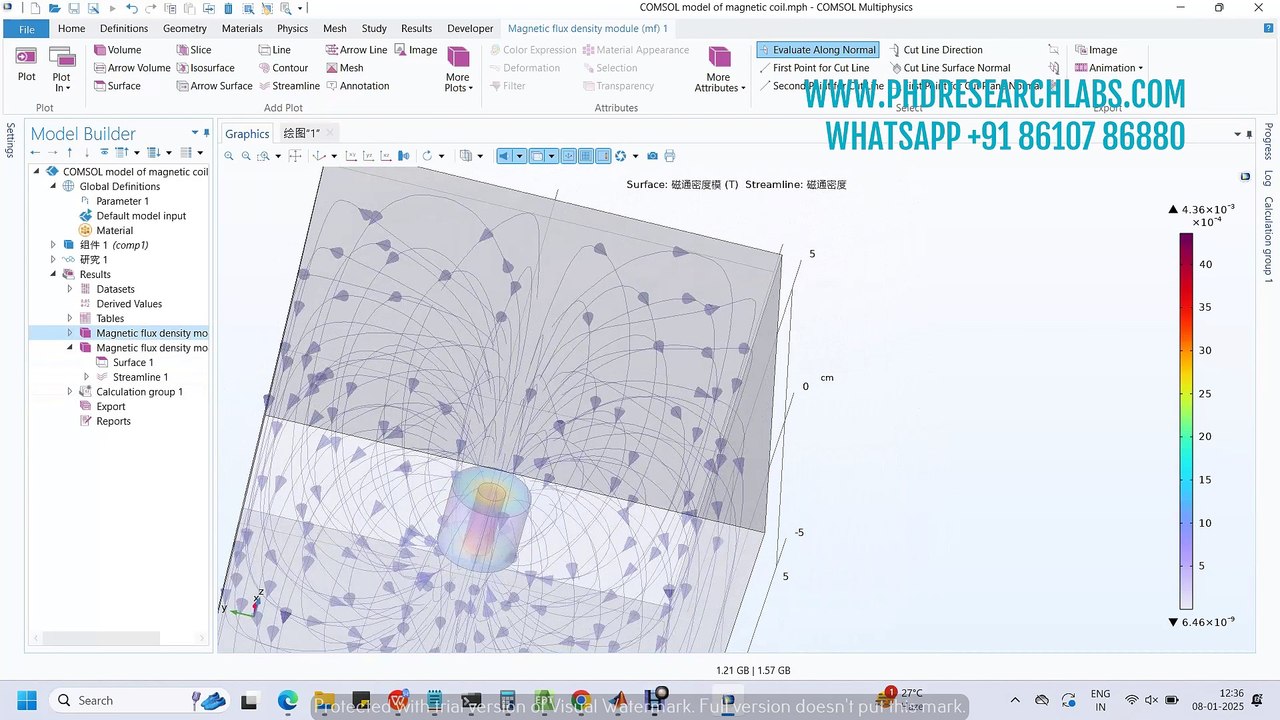Take a snapshot with the camera icon

coord(653,156)
